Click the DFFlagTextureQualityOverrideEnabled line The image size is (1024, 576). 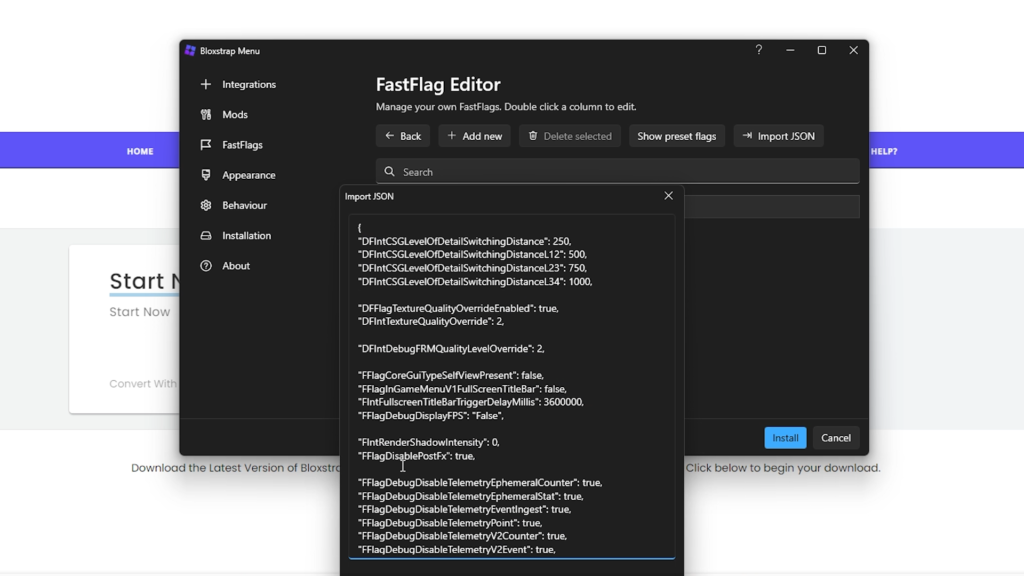458,308
